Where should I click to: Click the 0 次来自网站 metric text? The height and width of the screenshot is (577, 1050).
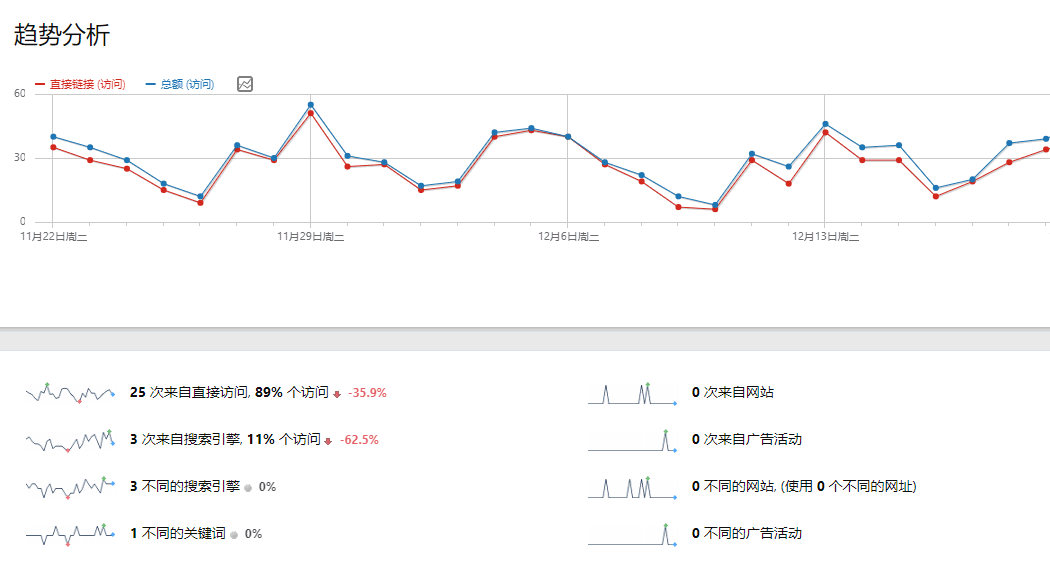733,393
